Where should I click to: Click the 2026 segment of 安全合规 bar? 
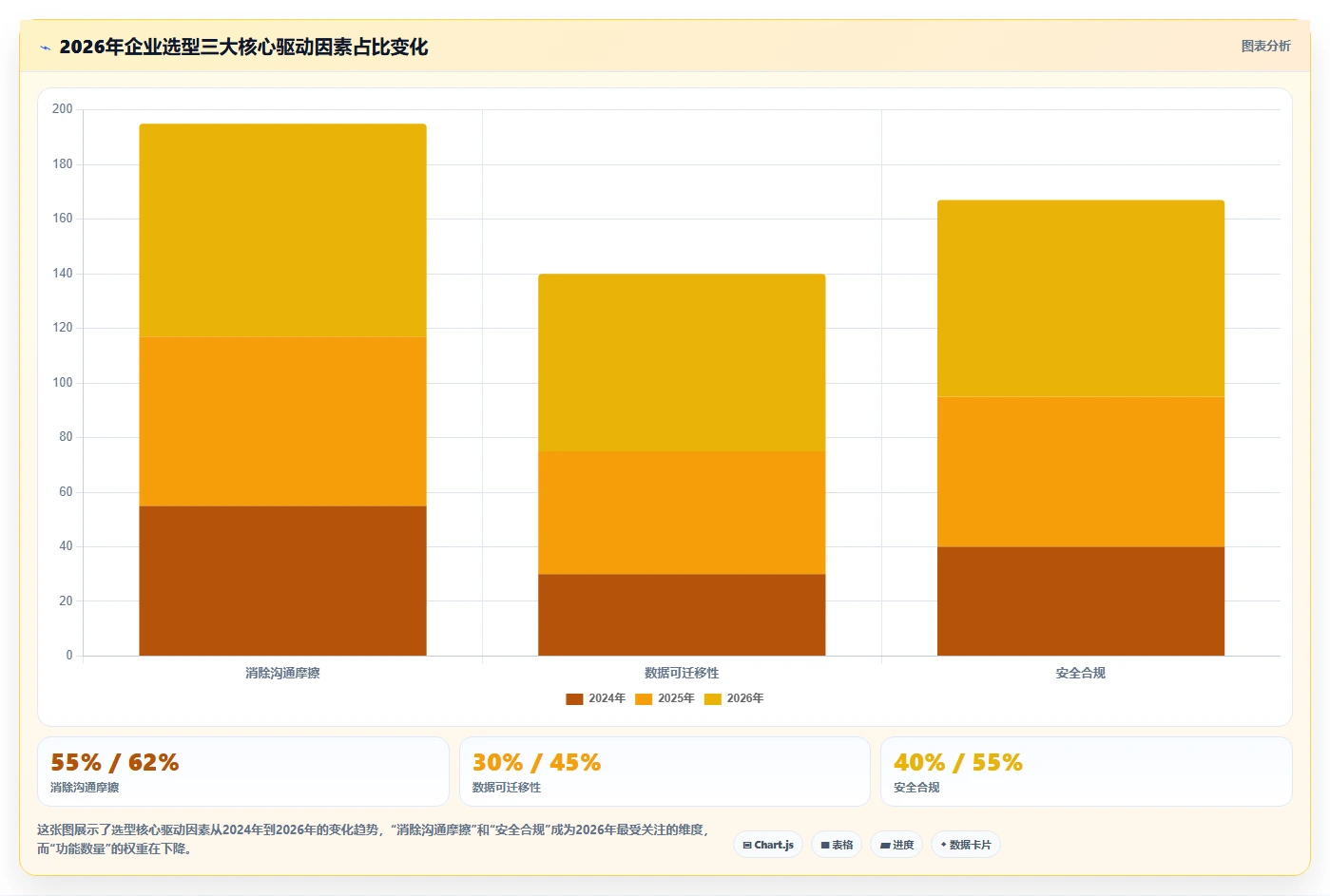[x=1081, y=298]
